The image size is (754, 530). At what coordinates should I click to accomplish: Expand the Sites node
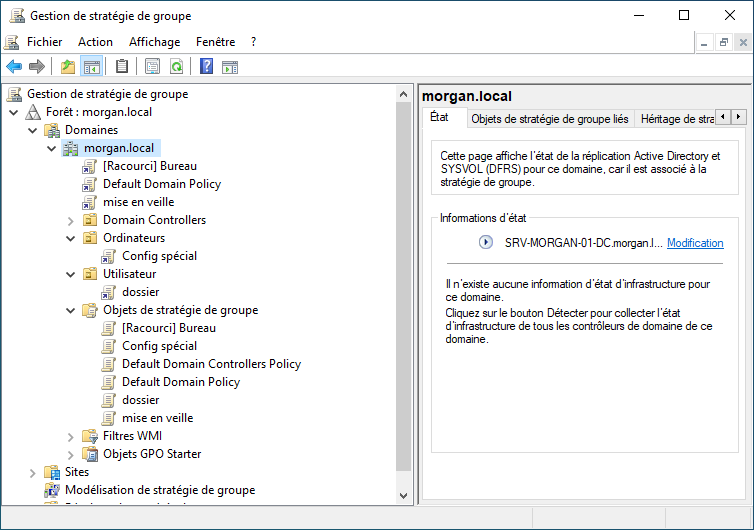coord(33,472)
